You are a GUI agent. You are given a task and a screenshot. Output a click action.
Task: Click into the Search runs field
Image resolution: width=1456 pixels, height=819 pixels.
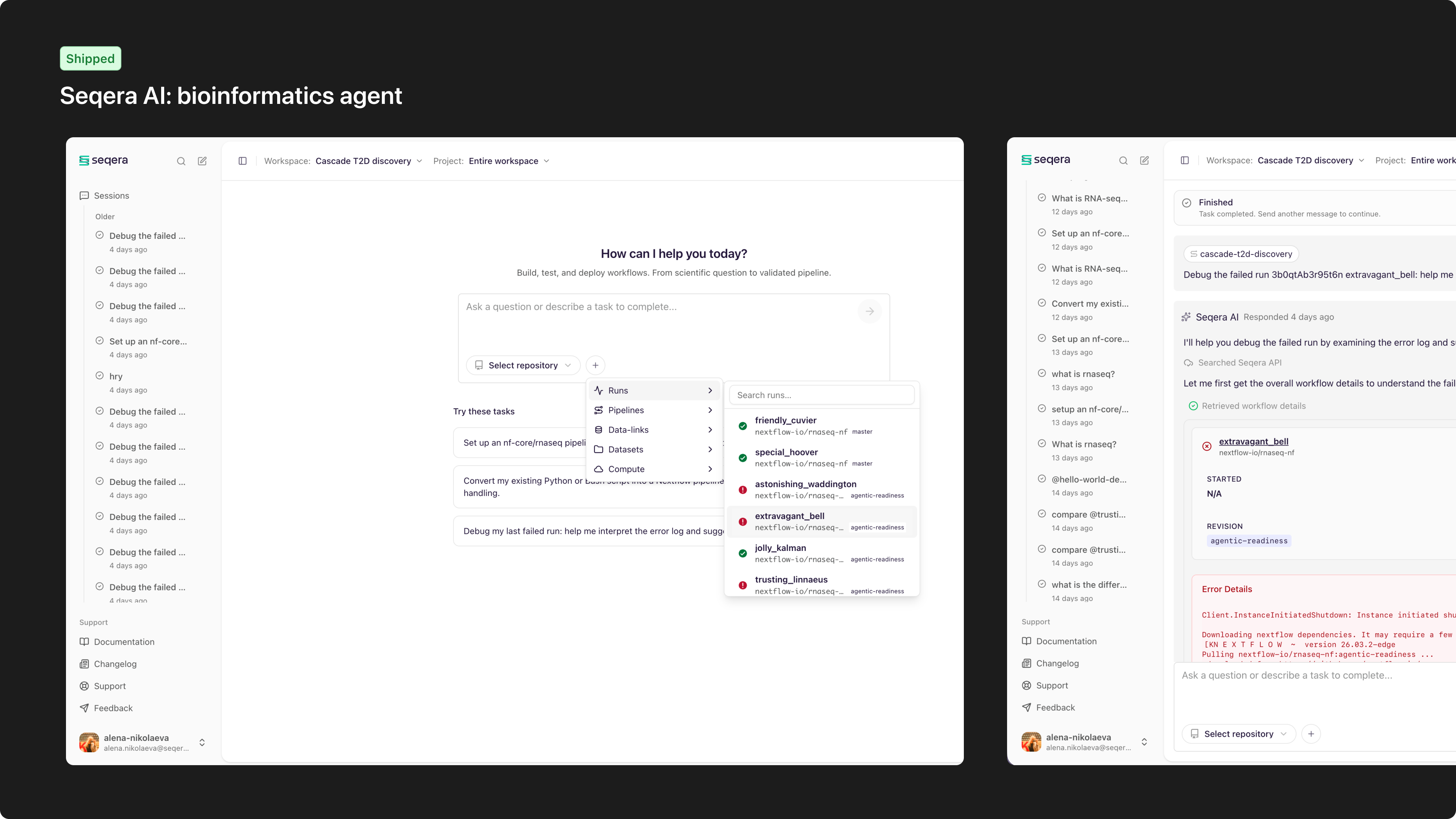coord(821,394)
